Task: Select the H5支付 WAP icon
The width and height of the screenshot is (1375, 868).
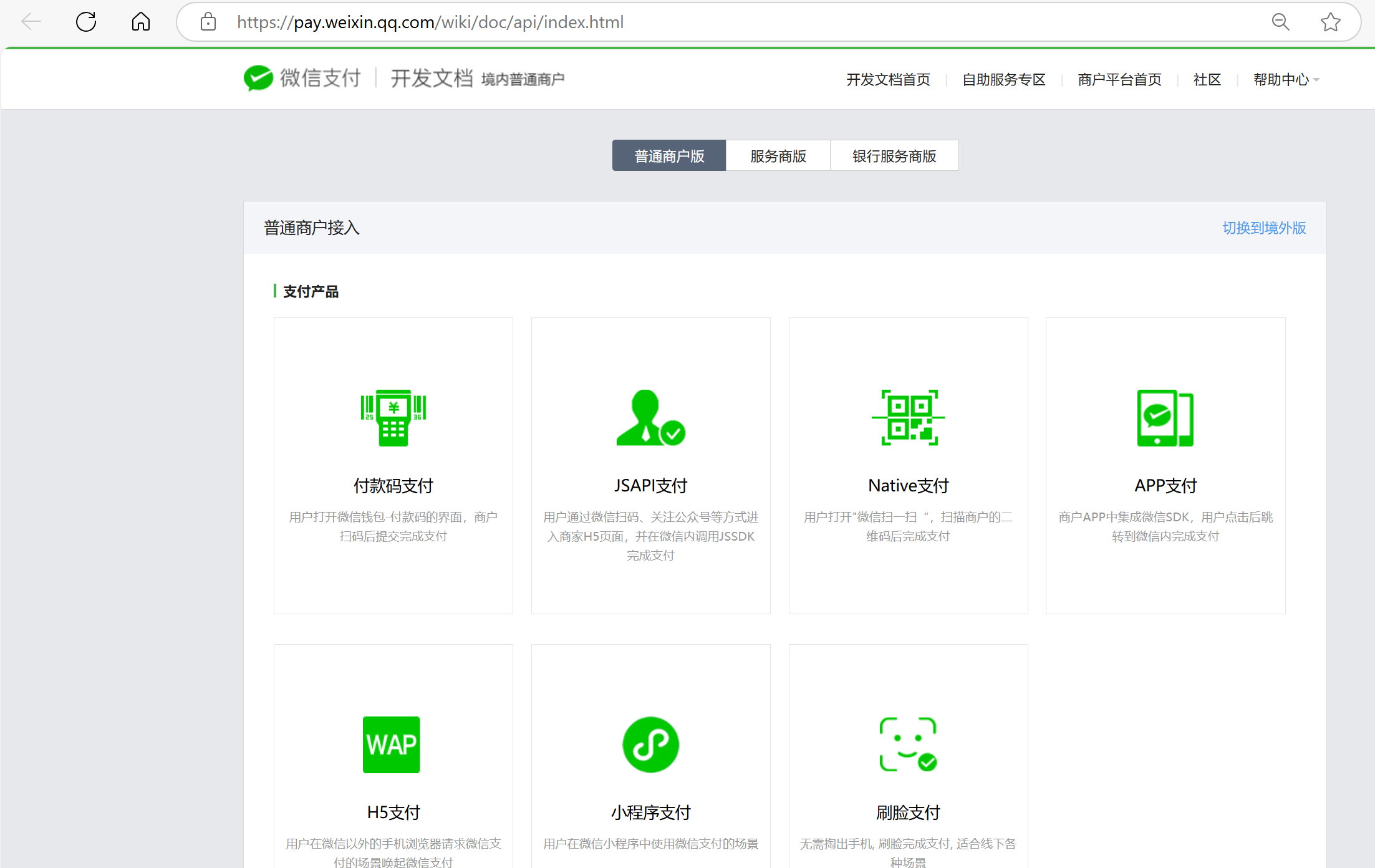Action: (392, 744)
